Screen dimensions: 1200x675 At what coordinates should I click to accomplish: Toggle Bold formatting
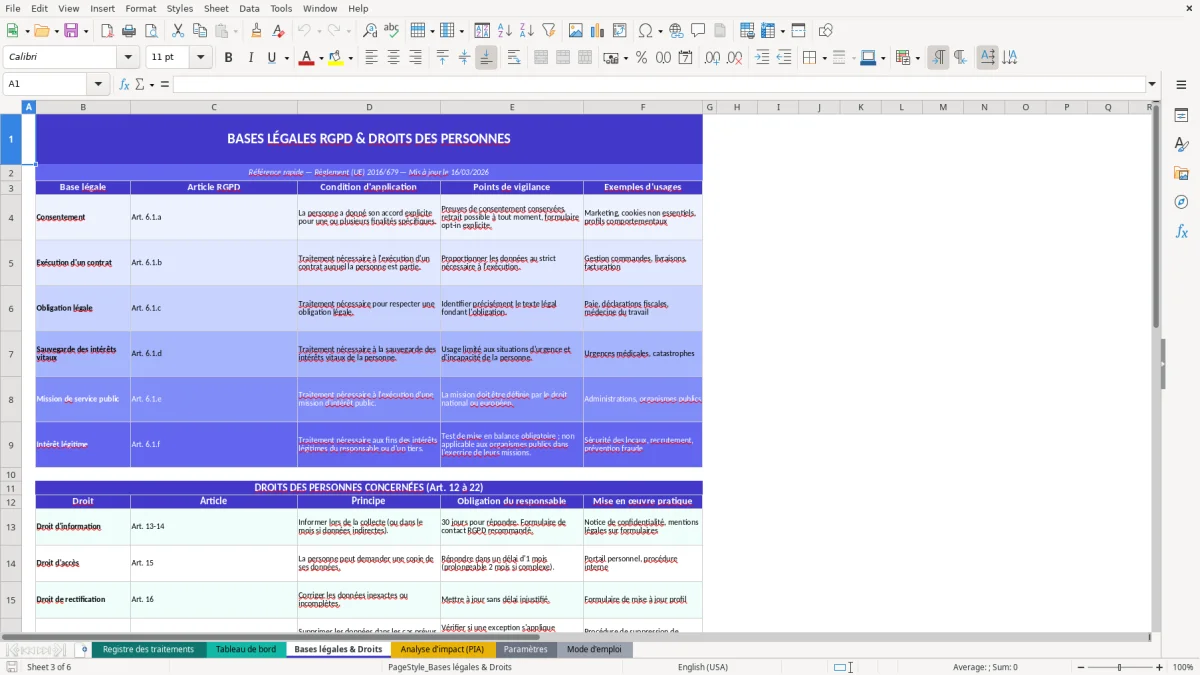pyautogui.click(x=228, y=58)
